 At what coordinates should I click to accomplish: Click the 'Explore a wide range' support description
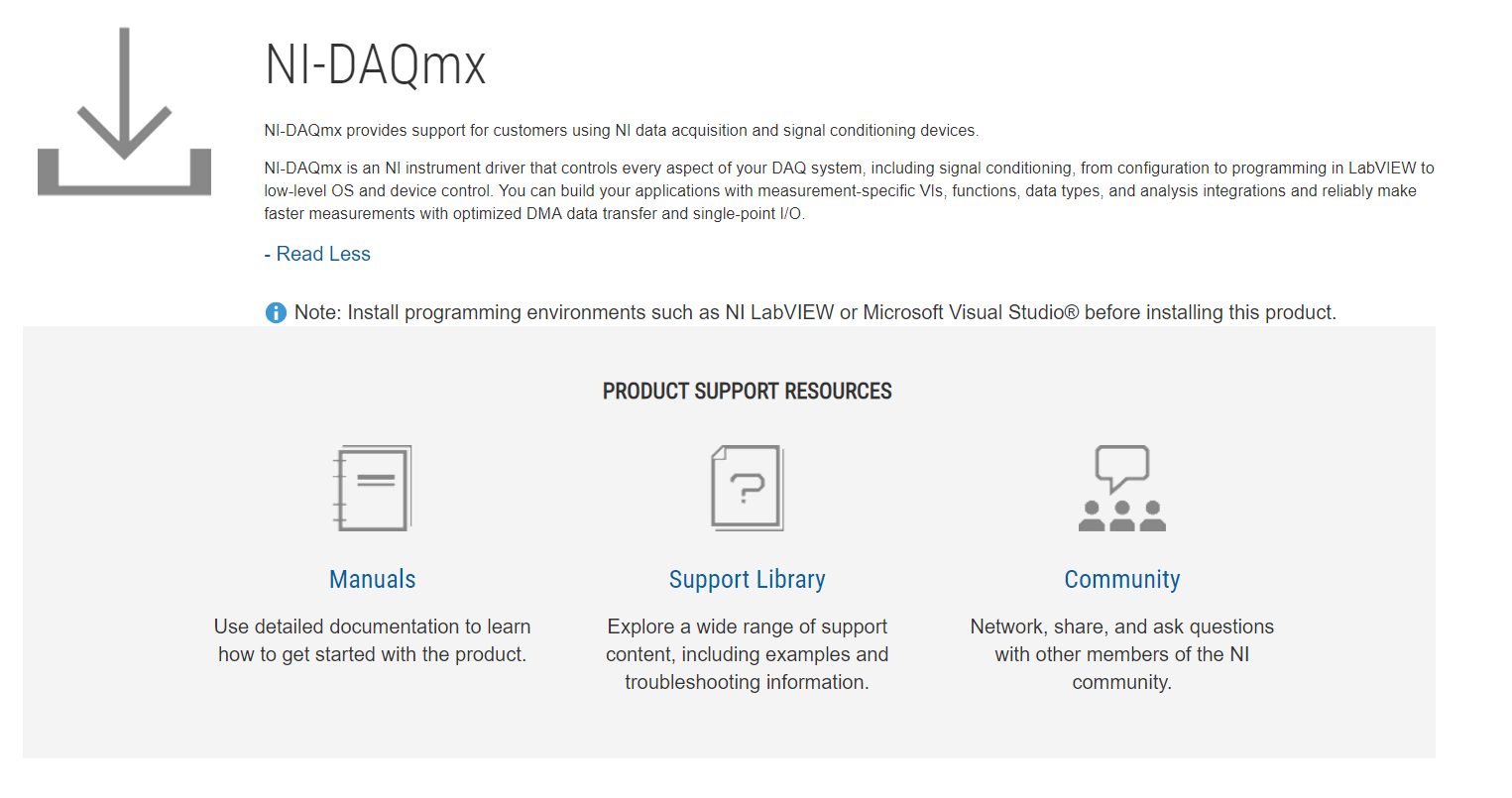tap(747, 654)
